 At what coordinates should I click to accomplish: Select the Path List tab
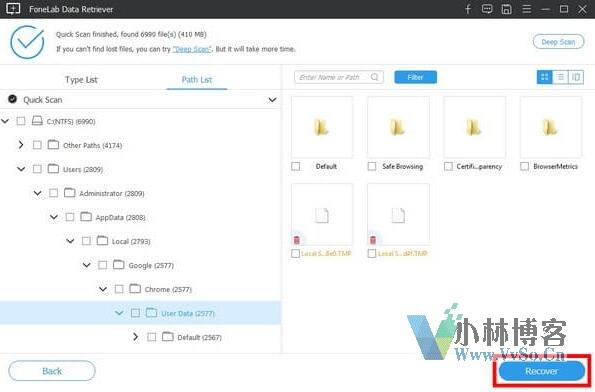(197, 80)
